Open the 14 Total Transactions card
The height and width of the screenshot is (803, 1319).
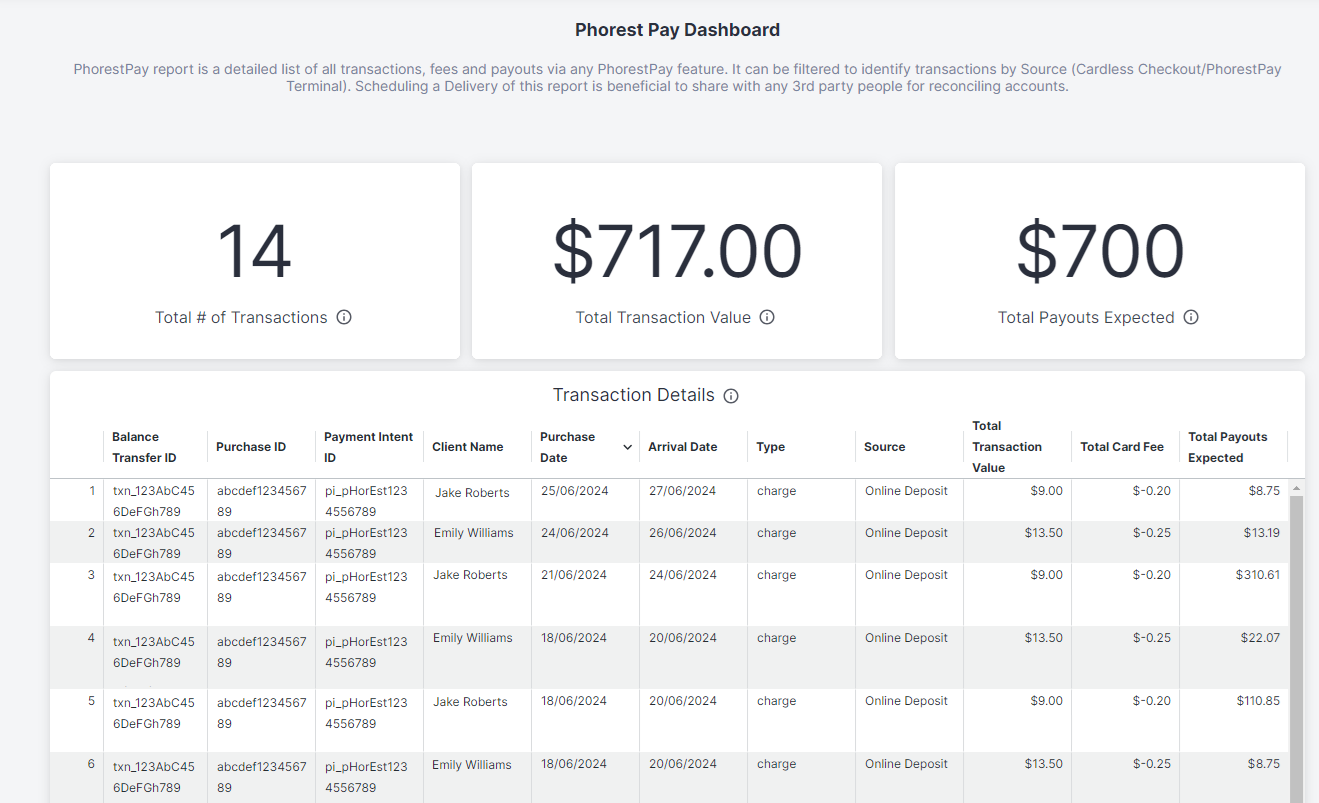click(x=255, y=261)
